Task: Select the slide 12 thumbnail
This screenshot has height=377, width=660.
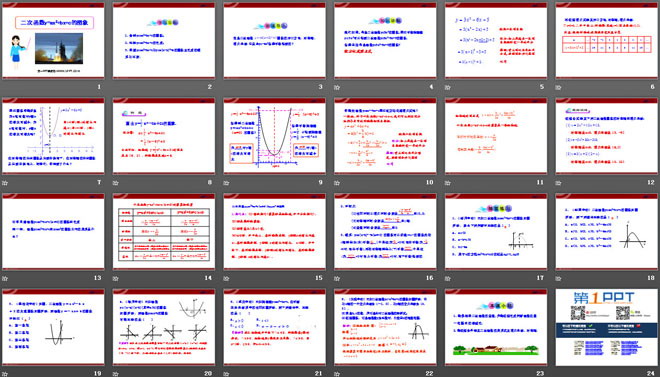Action: pyautogui.click(x=607, y=136)
